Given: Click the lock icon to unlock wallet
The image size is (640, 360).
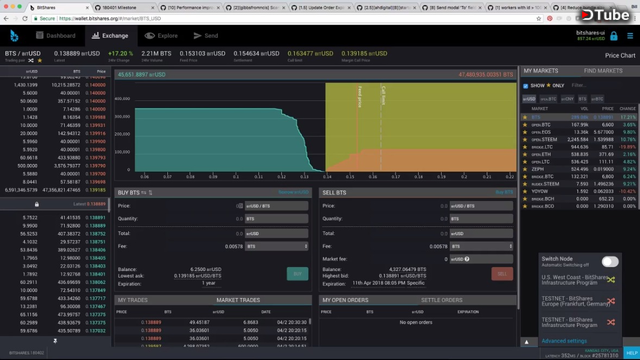Looking at the screenshot, I should [x=613, y=36].
